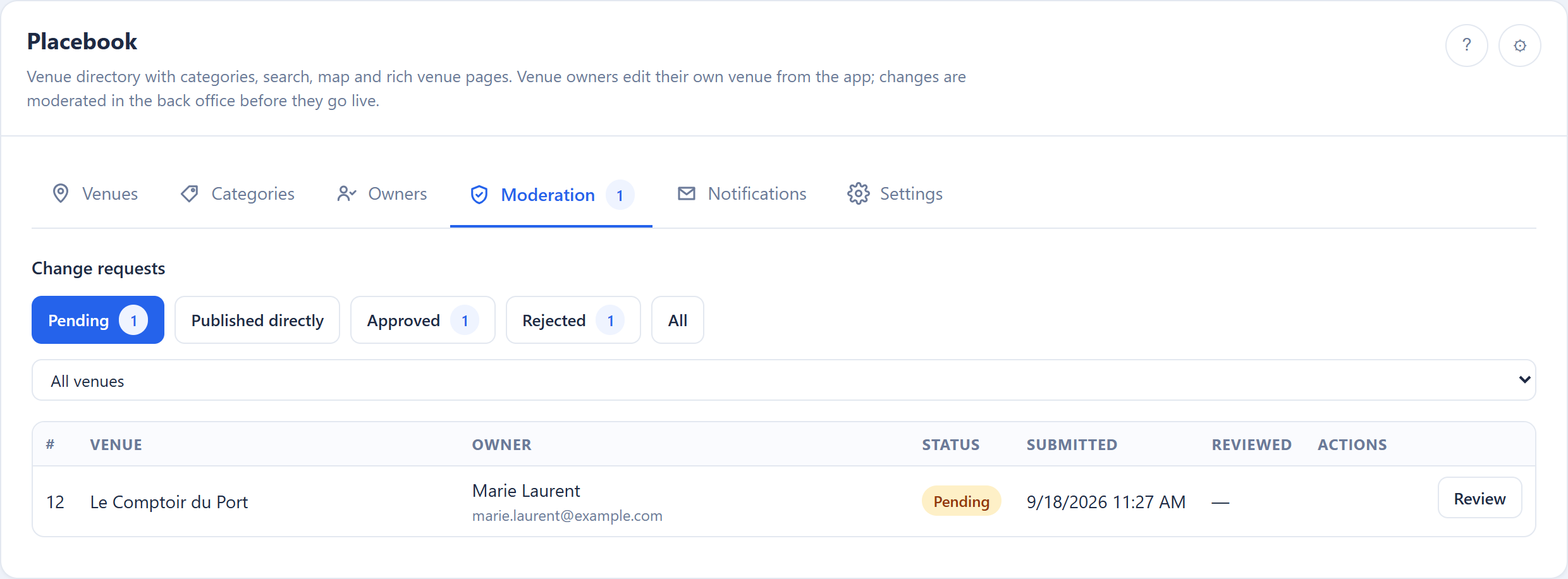1568x579 pixels.
Task: Review Le Comptoir du Port request
Action: pyautogui.click(x=1479, y=498)
